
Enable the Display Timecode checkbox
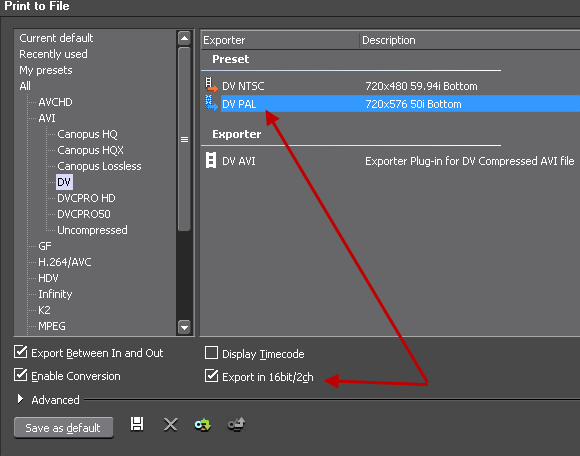211,353
